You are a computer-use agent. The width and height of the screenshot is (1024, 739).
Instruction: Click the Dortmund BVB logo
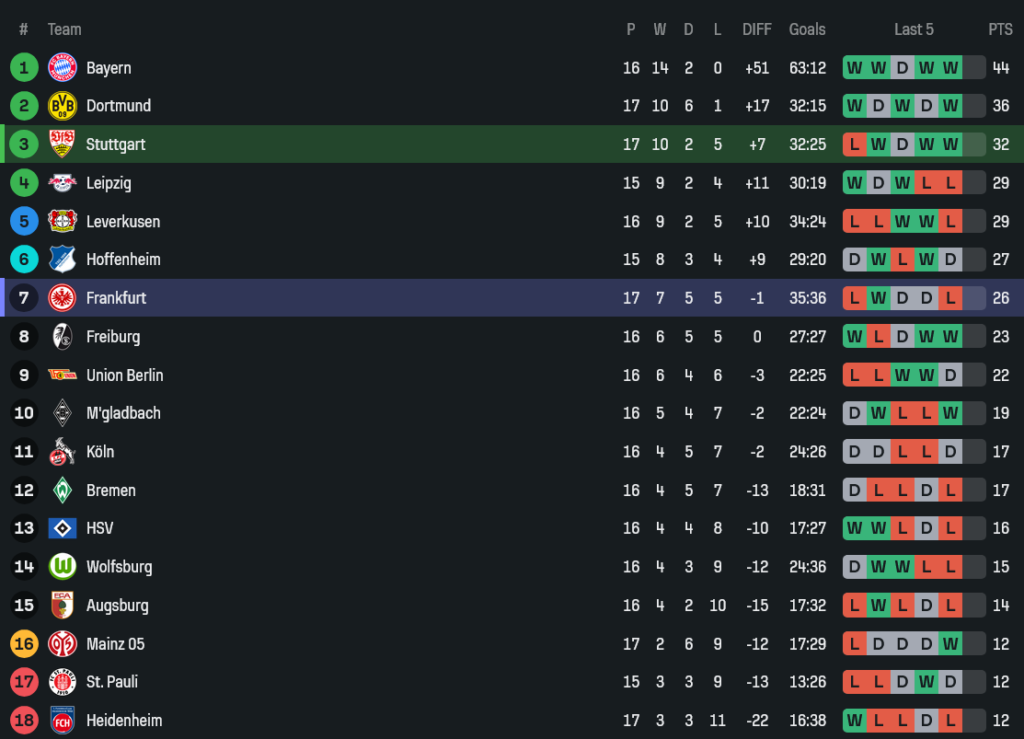coord(62,106)
